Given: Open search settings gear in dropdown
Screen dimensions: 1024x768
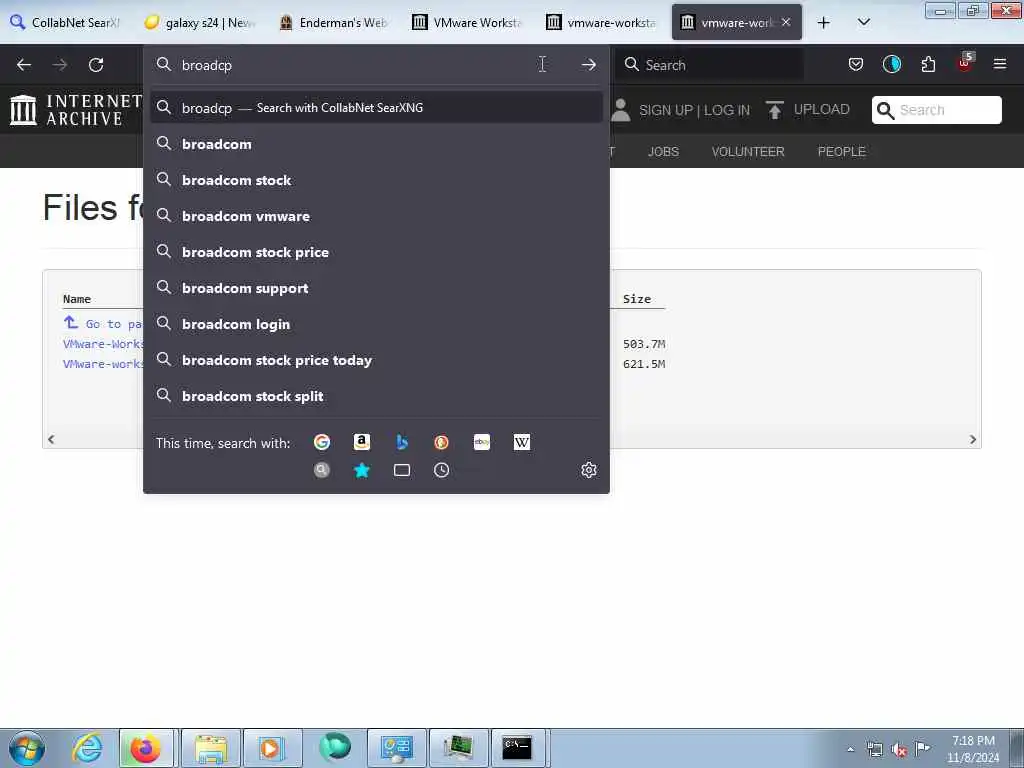Looking at the screenshot, I should click(x=589, y=470).
